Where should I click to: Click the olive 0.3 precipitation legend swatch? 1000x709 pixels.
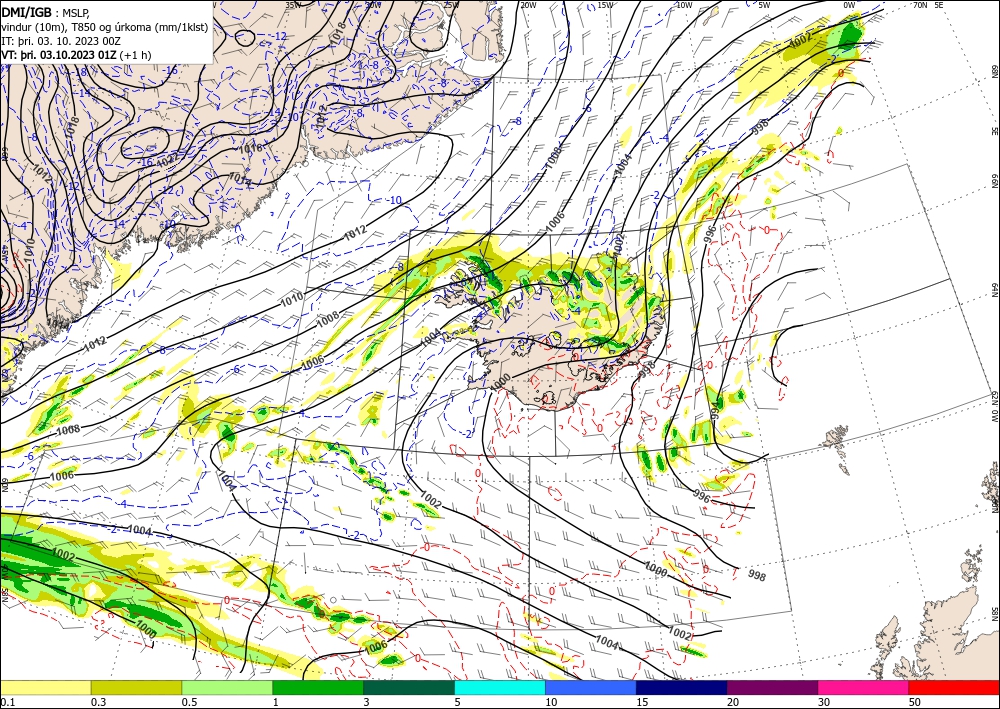pyautogui.click(x=136, y=687)
